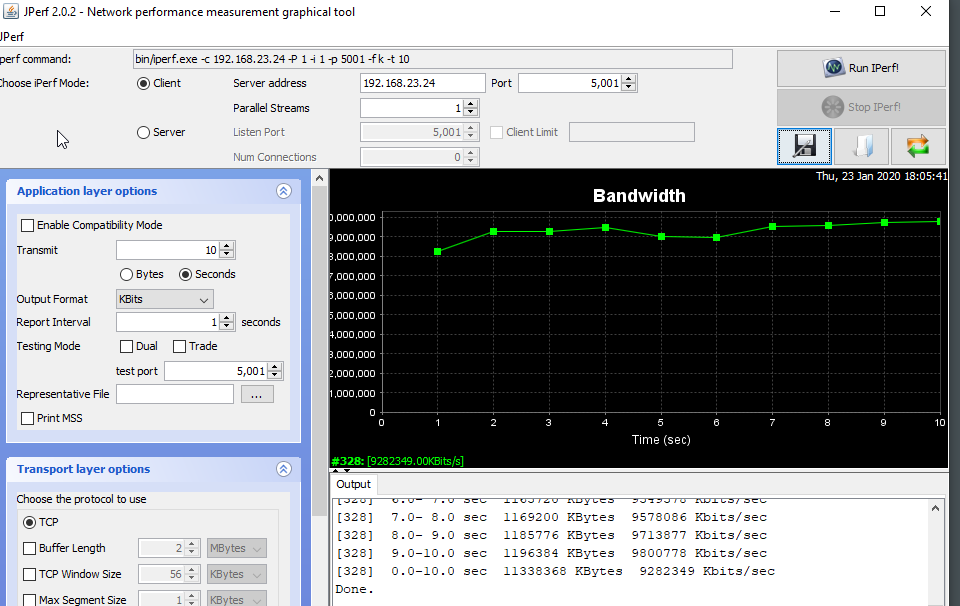960x606 pixels.
Task: Adjust the test port stepper
Action: tap(275, 371)
